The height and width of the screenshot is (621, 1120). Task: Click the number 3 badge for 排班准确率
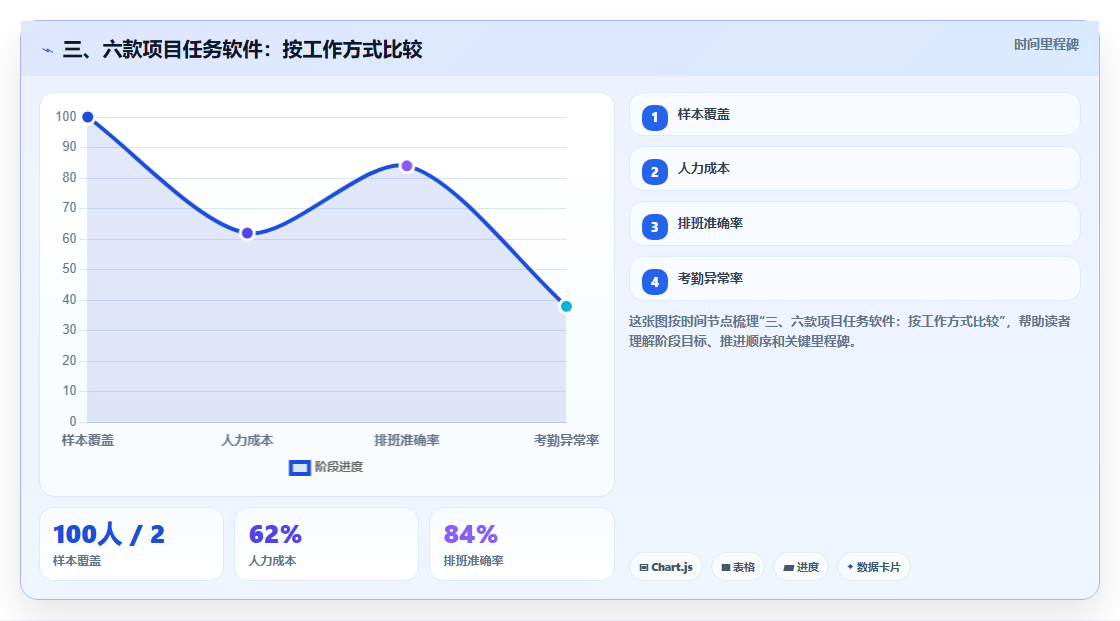(x=654, y=227)
